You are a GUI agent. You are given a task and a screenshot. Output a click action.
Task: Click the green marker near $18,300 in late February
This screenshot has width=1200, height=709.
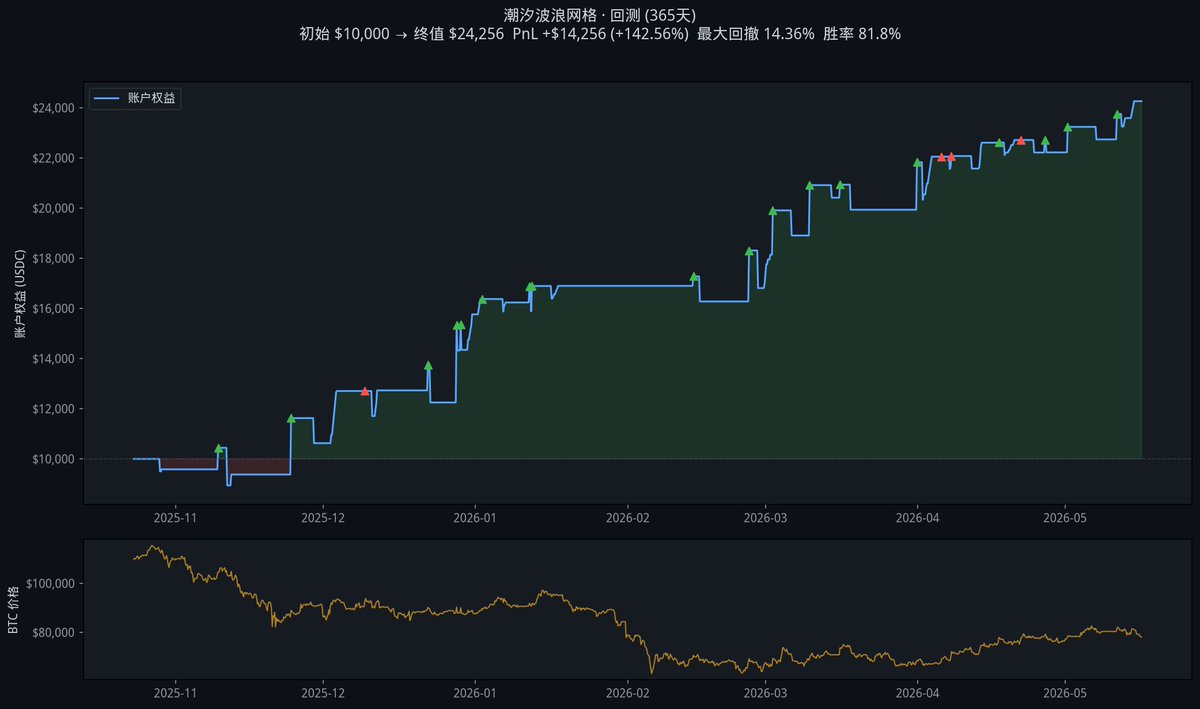(x=749, y=252)
